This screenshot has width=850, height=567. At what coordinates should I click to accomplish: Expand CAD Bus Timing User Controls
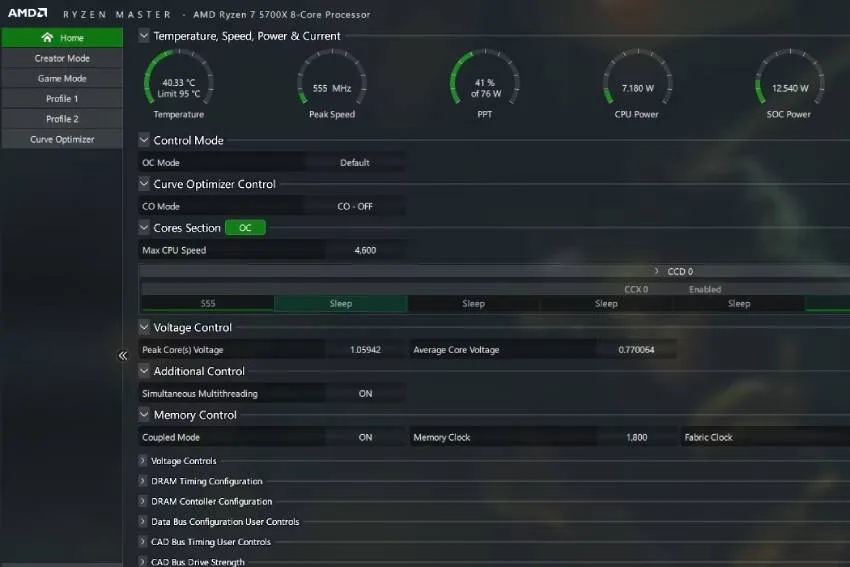pyautogui.click(x=143, y=542)
